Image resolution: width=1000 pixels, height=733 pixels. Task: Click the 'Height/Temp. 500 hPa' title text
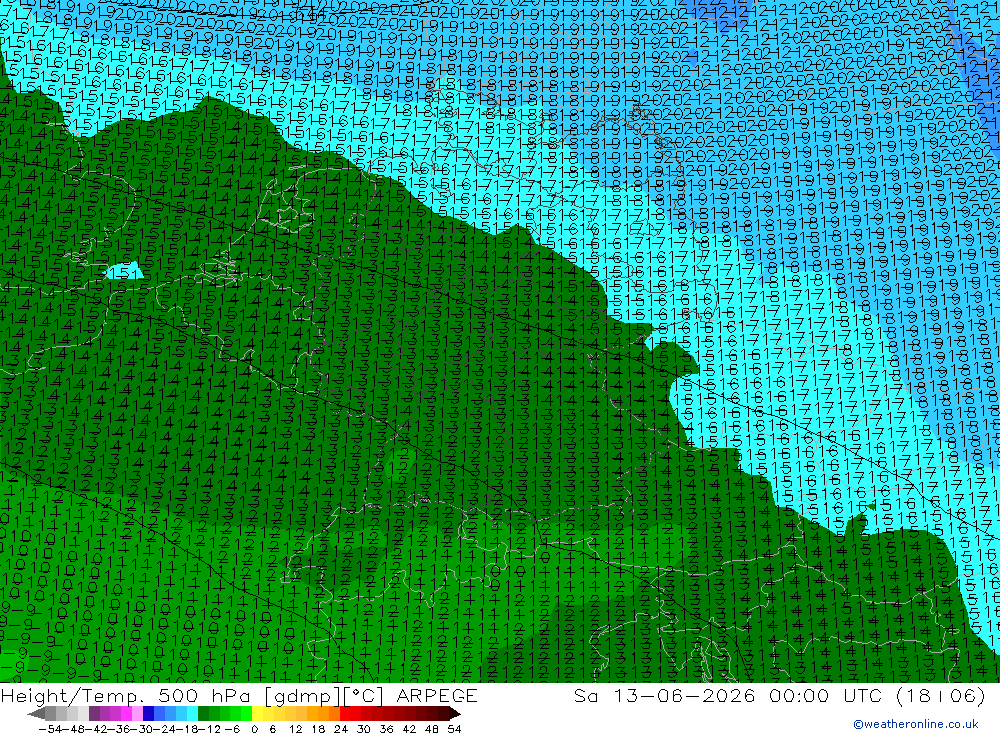[x=126, y=695]
